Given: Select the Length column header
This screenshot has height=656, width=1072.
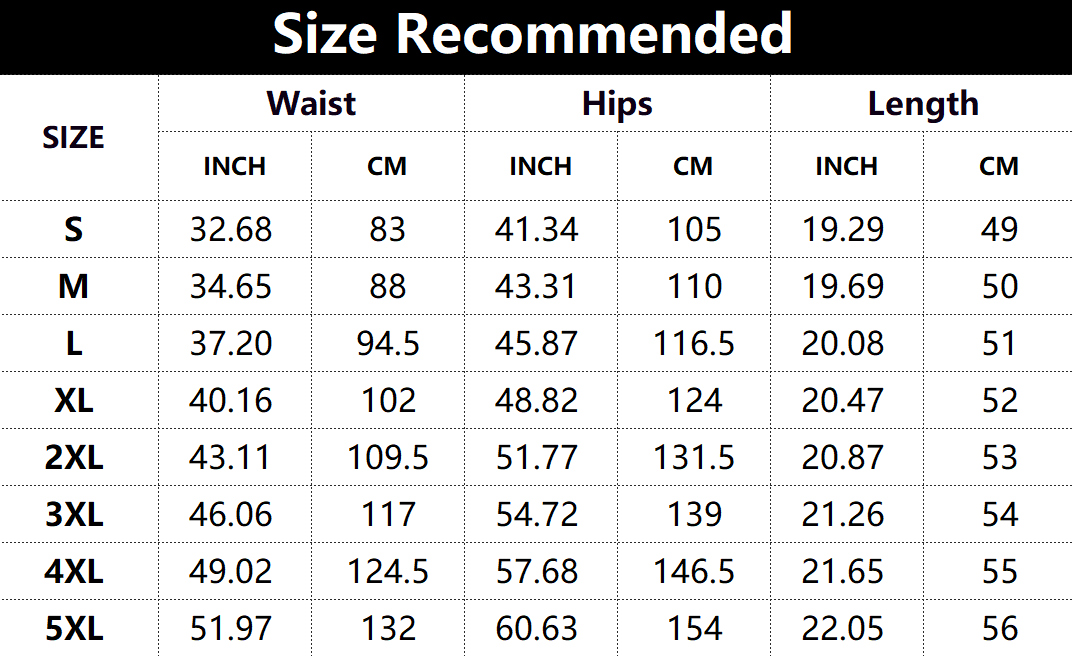Looking at the screenshot, I should point(923,104).
